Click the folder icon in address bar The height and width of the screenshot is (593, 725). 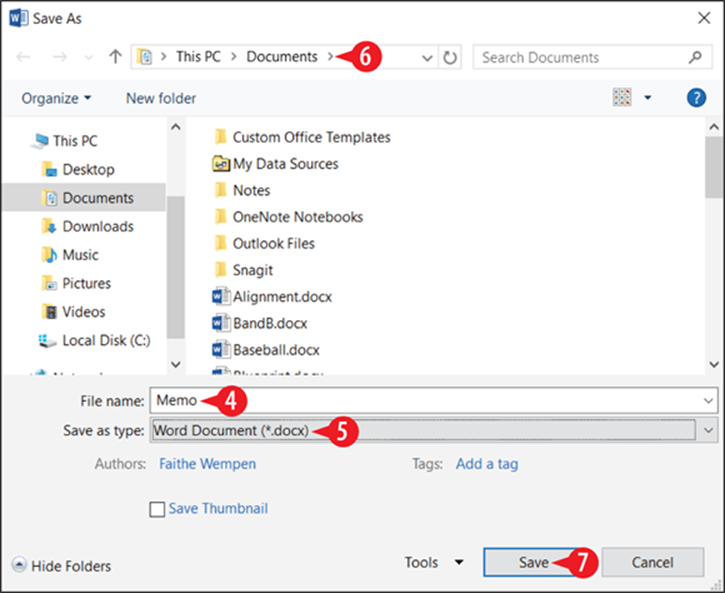[145, 57]
